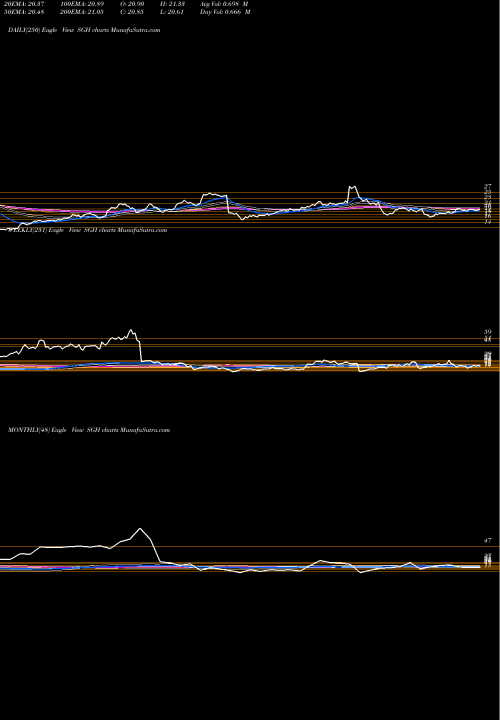Screen dimensions: 500x720
Task: Select the low price L: 20.61
Action: tap(172, 12)
